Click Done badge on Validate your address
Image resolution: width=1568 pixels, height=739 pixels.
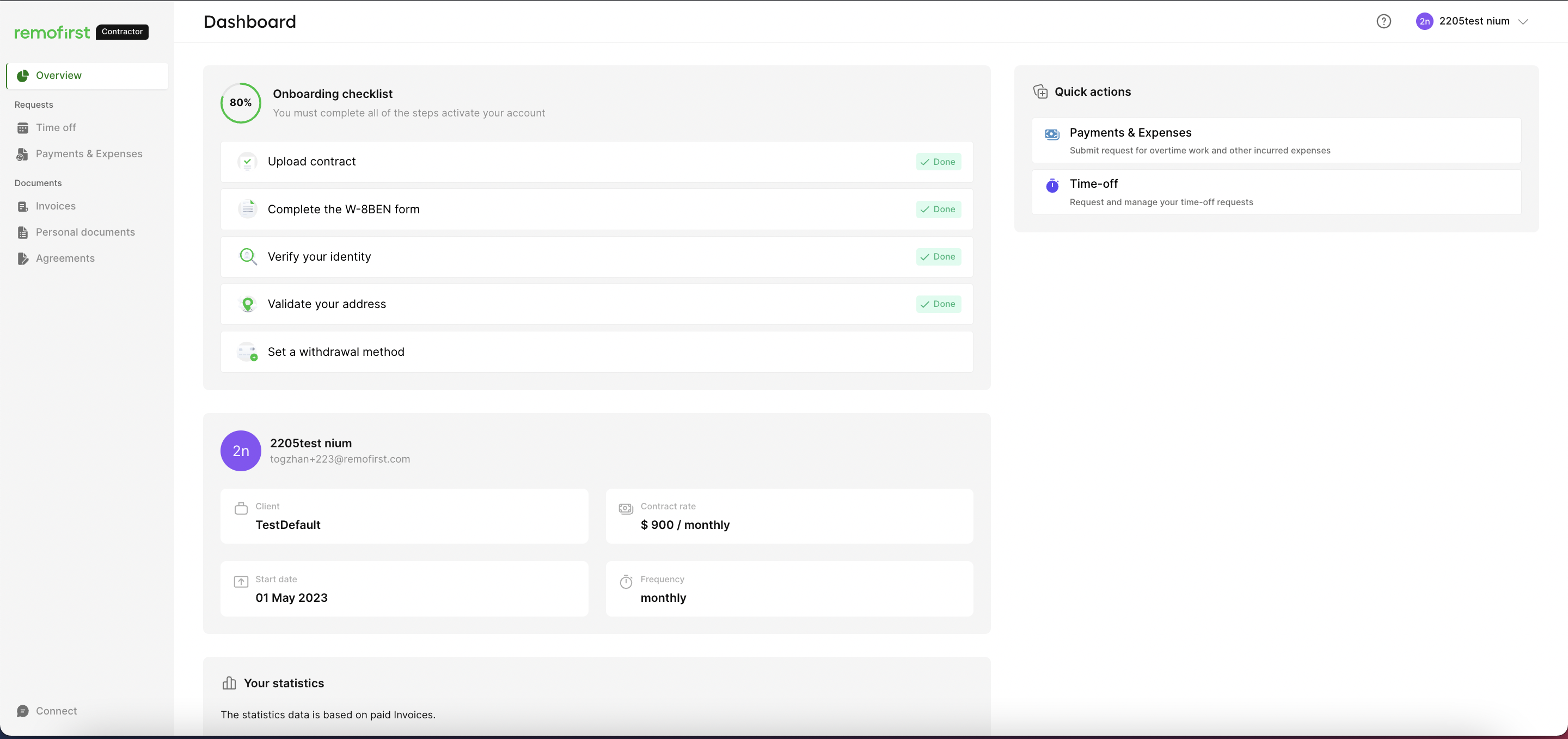tap(938, 304)
